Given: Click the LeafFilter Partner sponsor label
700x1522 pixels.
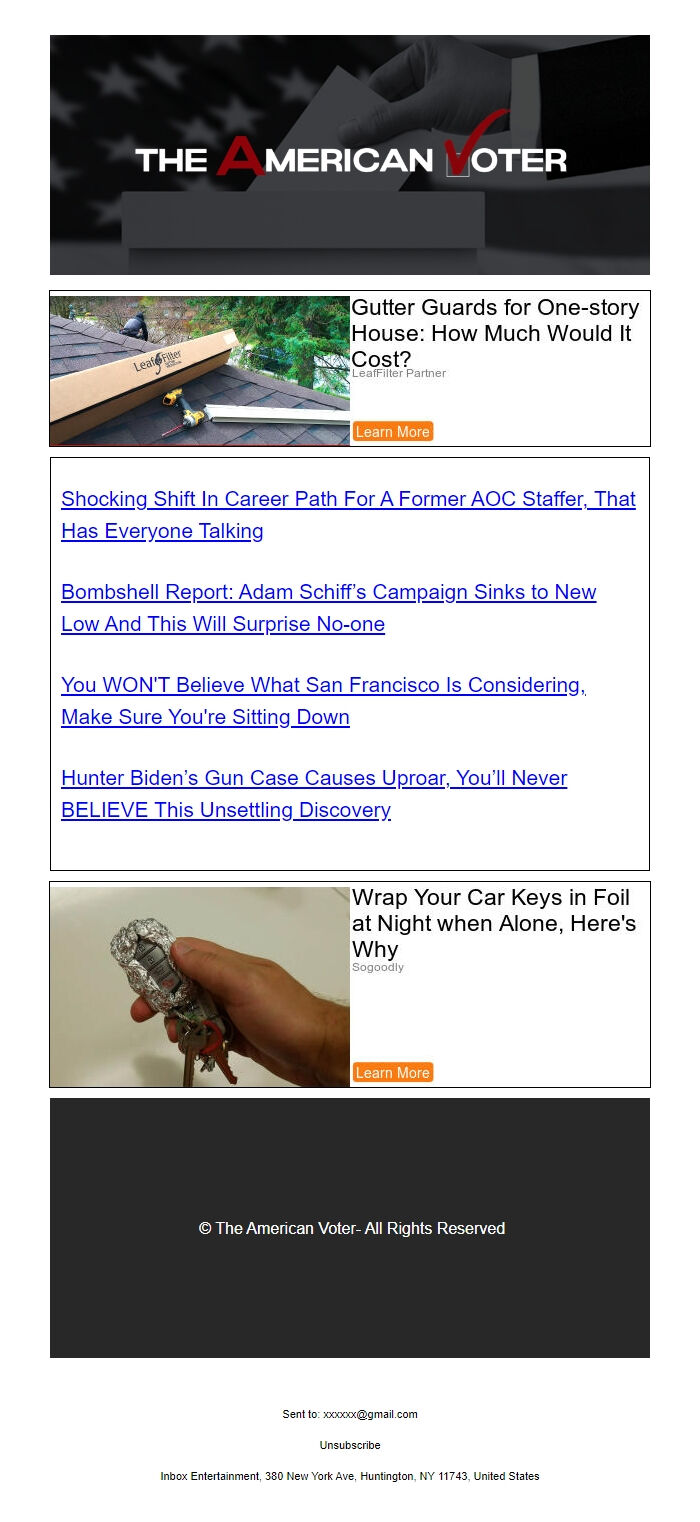Looking at the screenshot, I should pyautogui.click(x=399, y=373).
